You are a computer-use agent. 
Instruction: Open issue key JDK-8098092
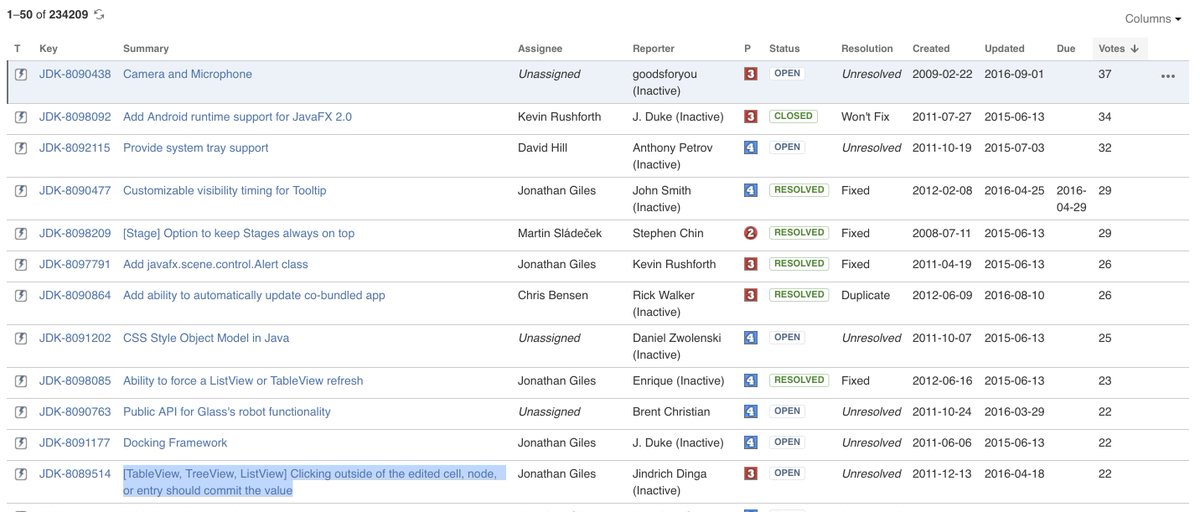[x=75, y=117]
